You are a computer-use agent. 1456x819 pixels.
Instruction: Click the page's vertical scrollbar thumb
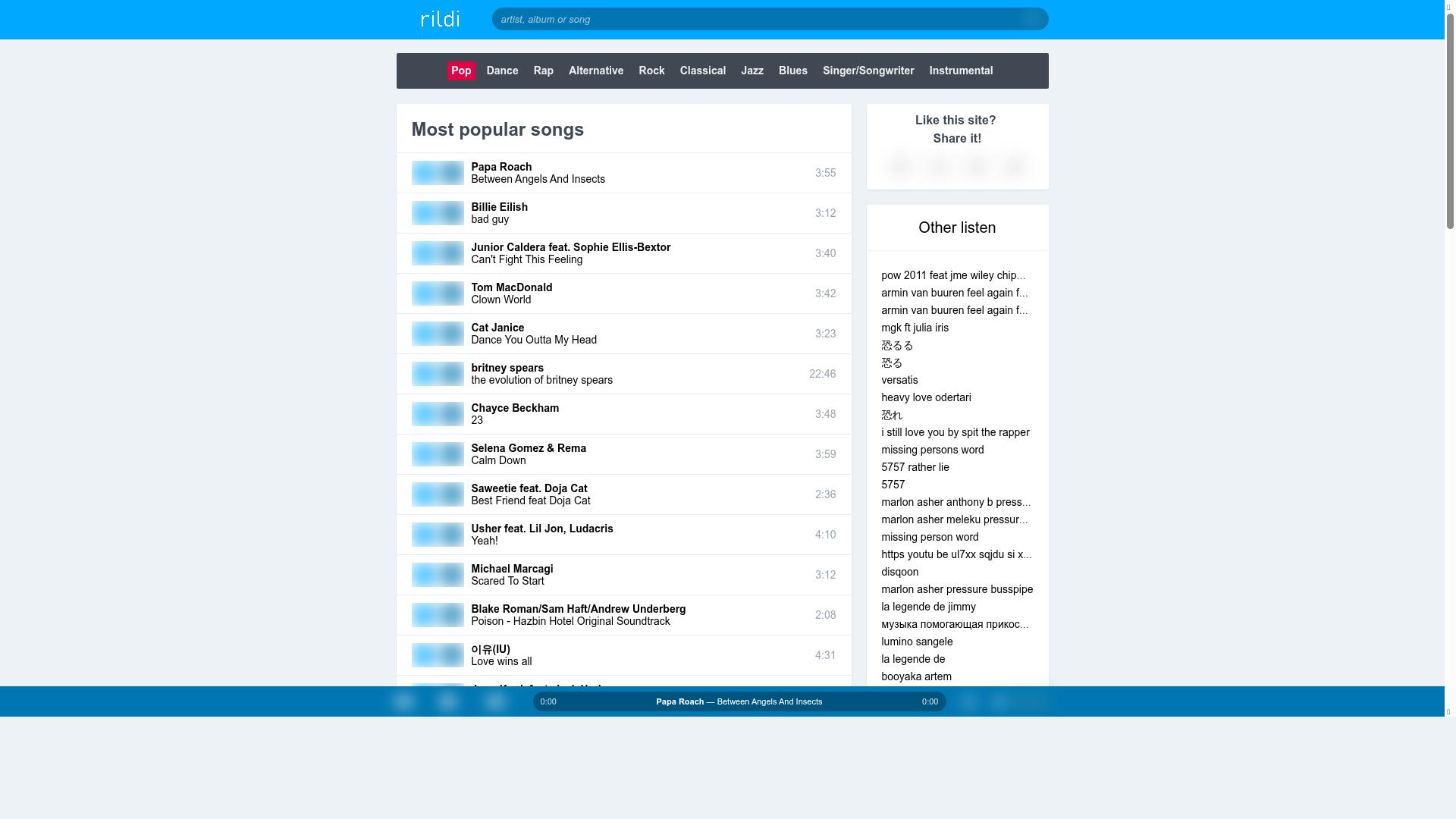(1450, 121)
